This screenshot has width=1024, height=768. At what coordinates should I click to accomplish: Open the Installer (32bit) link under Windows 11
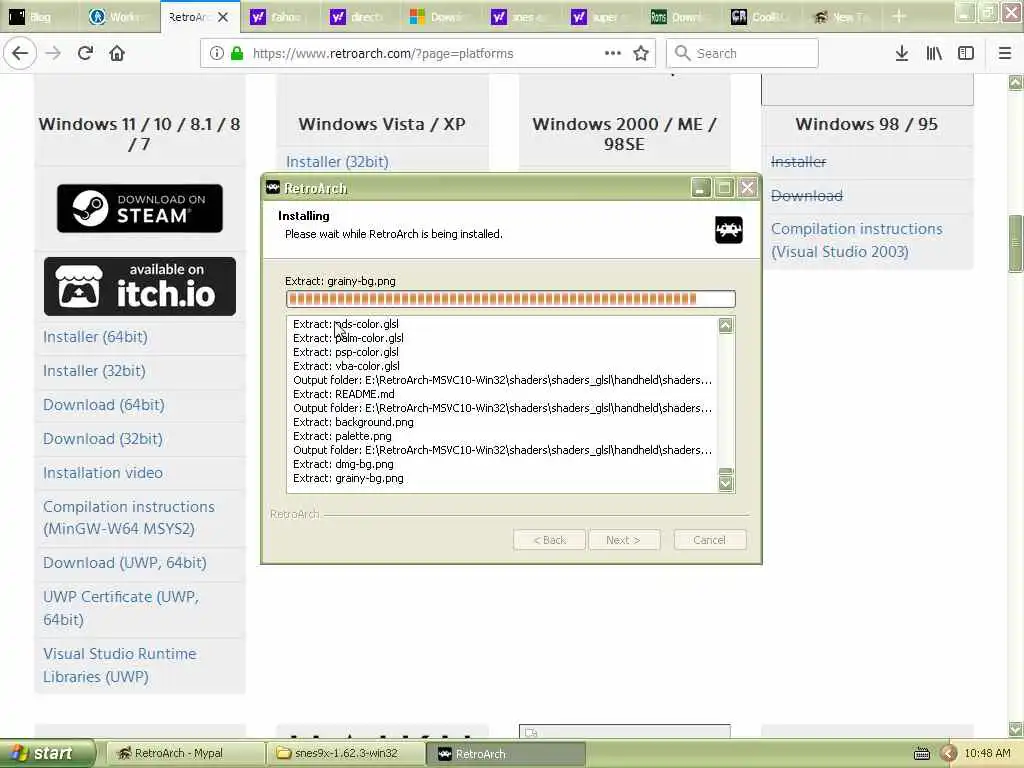pos(94,371)
